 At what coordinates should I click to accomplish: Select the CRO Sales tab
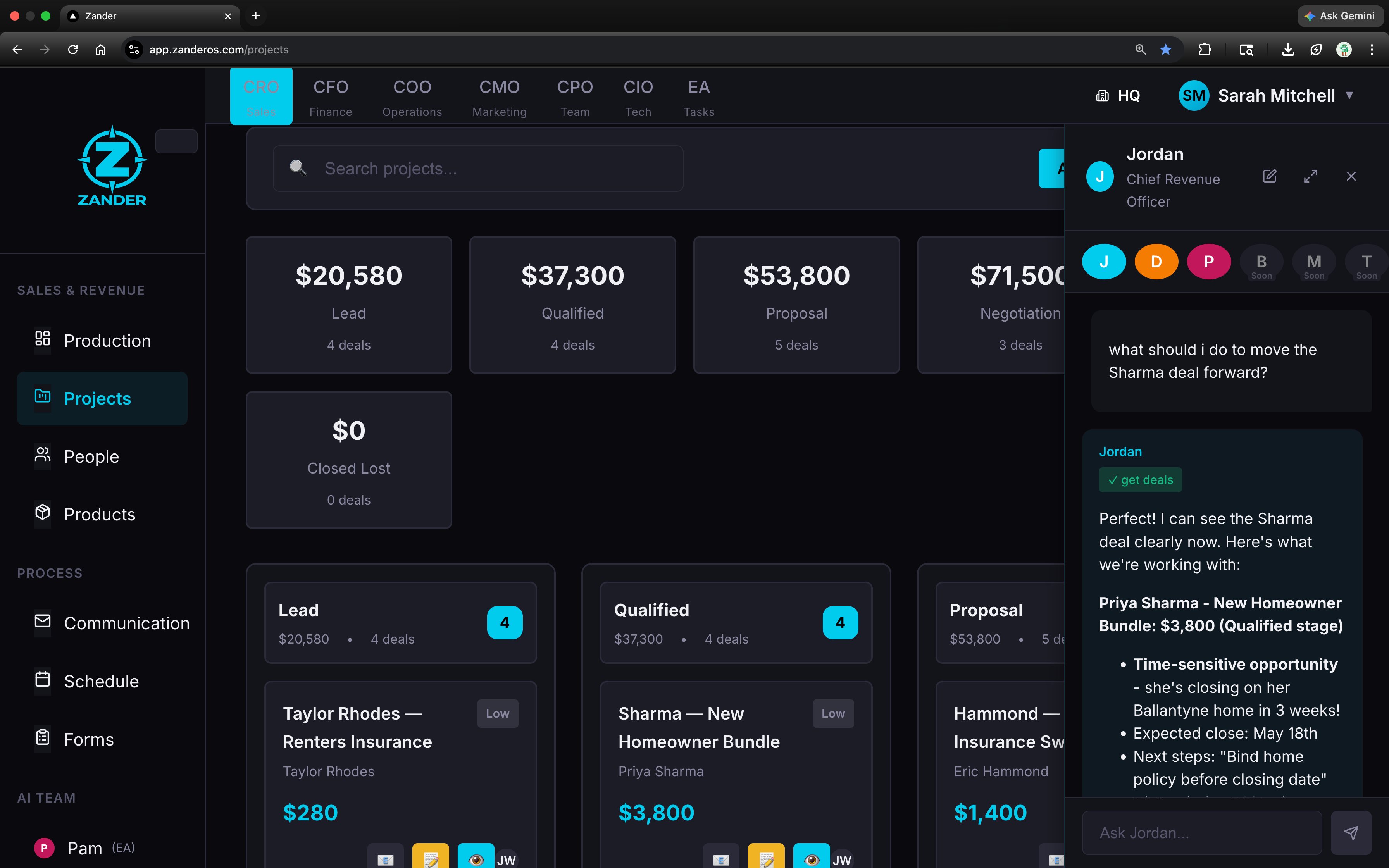(x=261, y=96)
